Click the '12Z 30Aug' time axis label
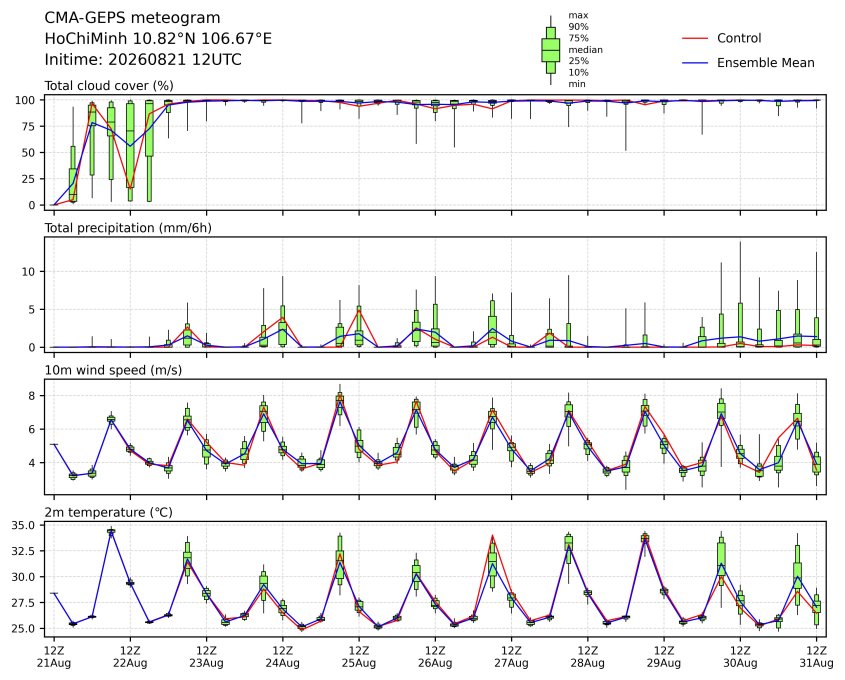 pyautogui.click(x=740, y=656)
